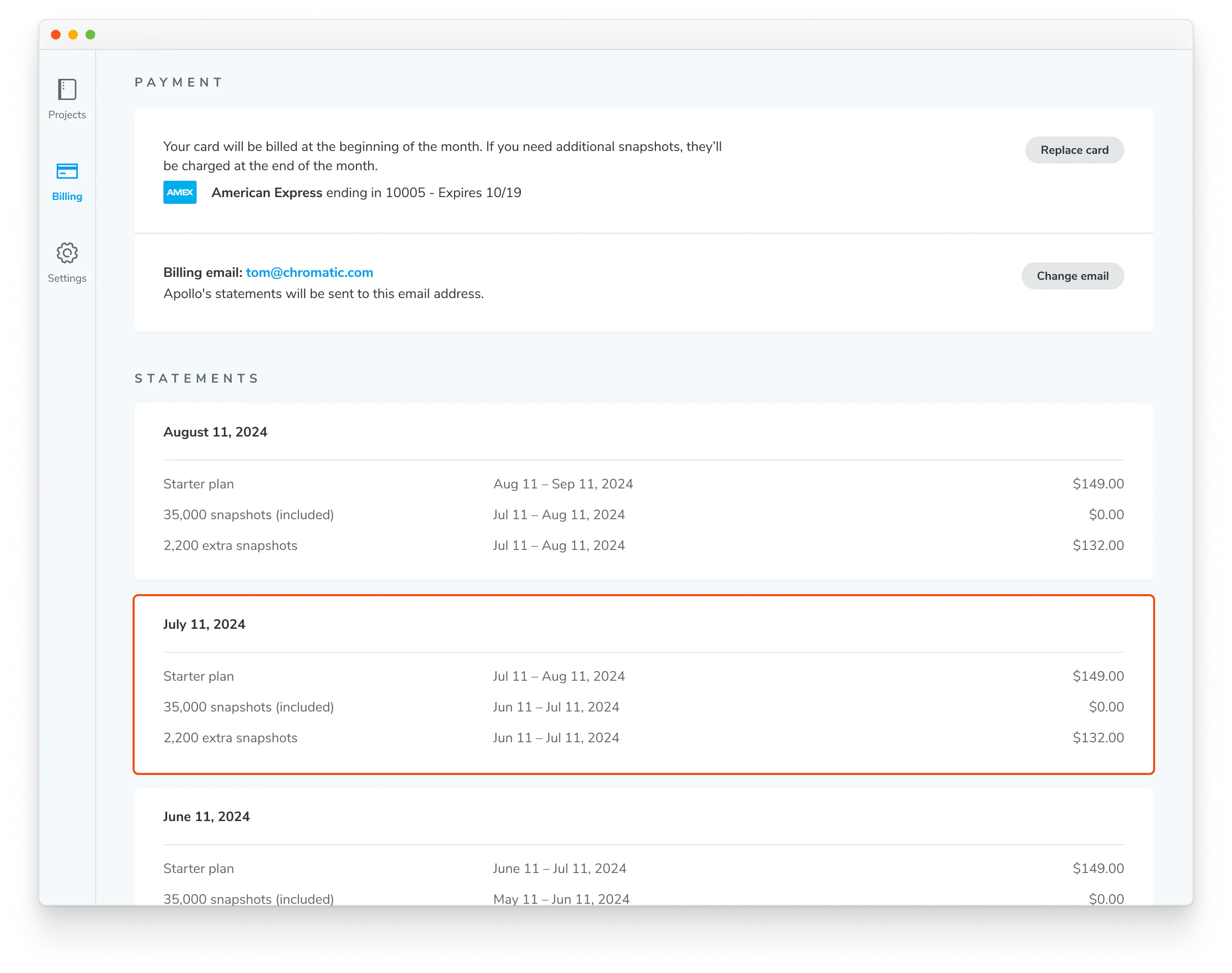Select the June 11, 2024 statement header
Image resolution: width=1232 pixels, height=973 pixels.
coord(206,816)
